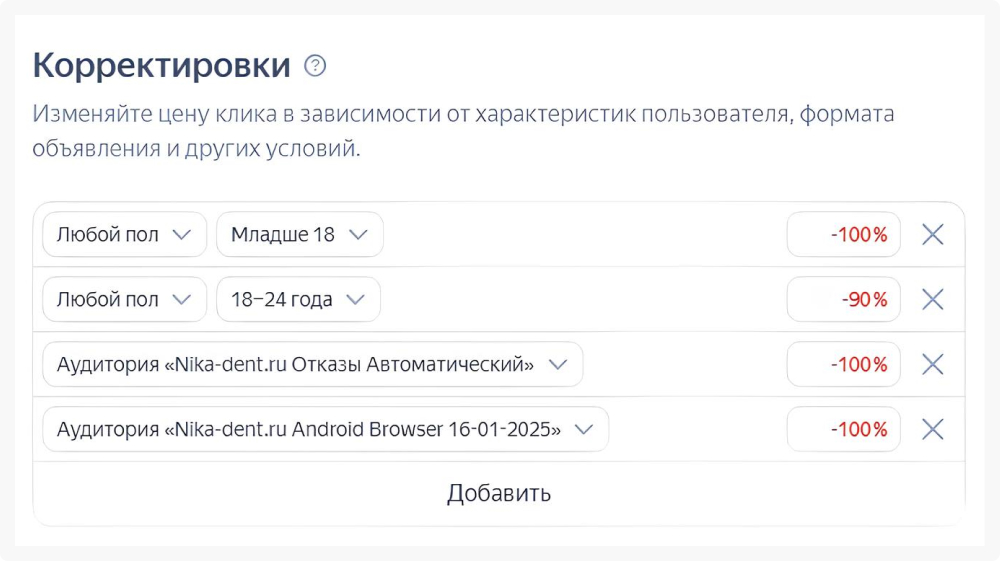Edit the -90% value for 18–24 года
This screenshot has width=1000, height=561.
click(844, 299)
